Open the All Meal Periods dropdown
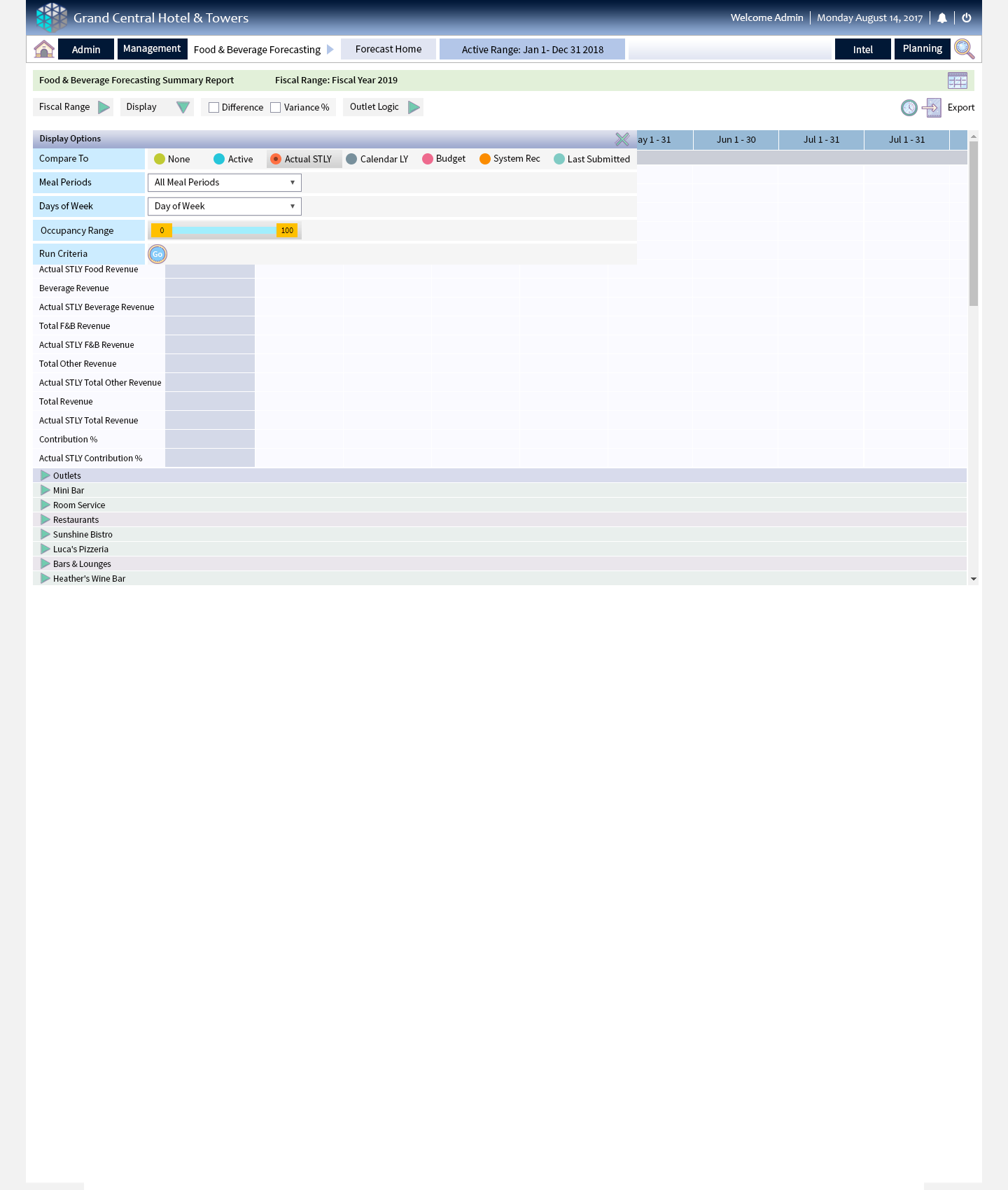This screenshot has height=1190, width=1008. [x=224, y=183]
